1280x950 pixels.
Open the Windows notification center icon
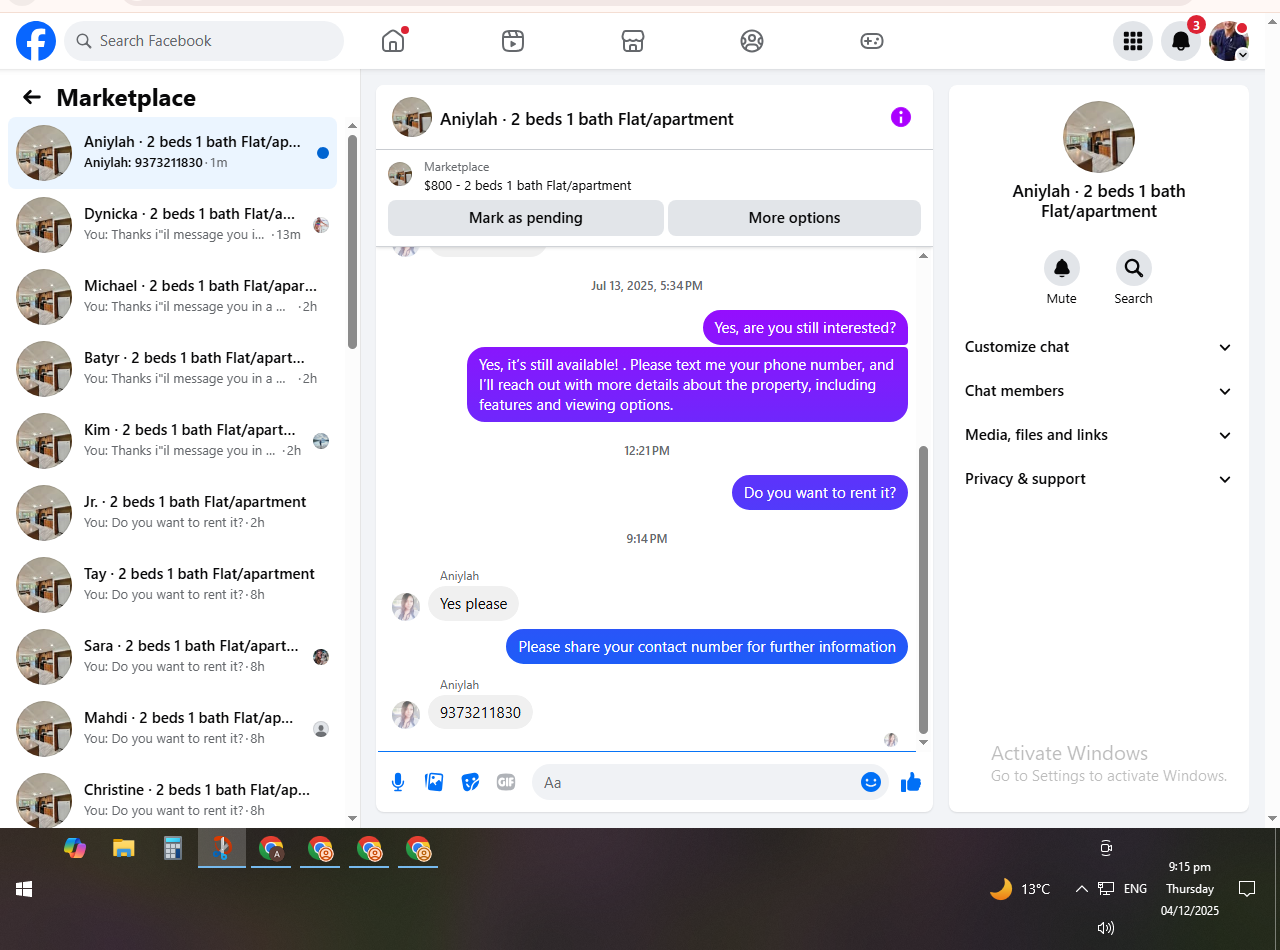pos(1247,888)
